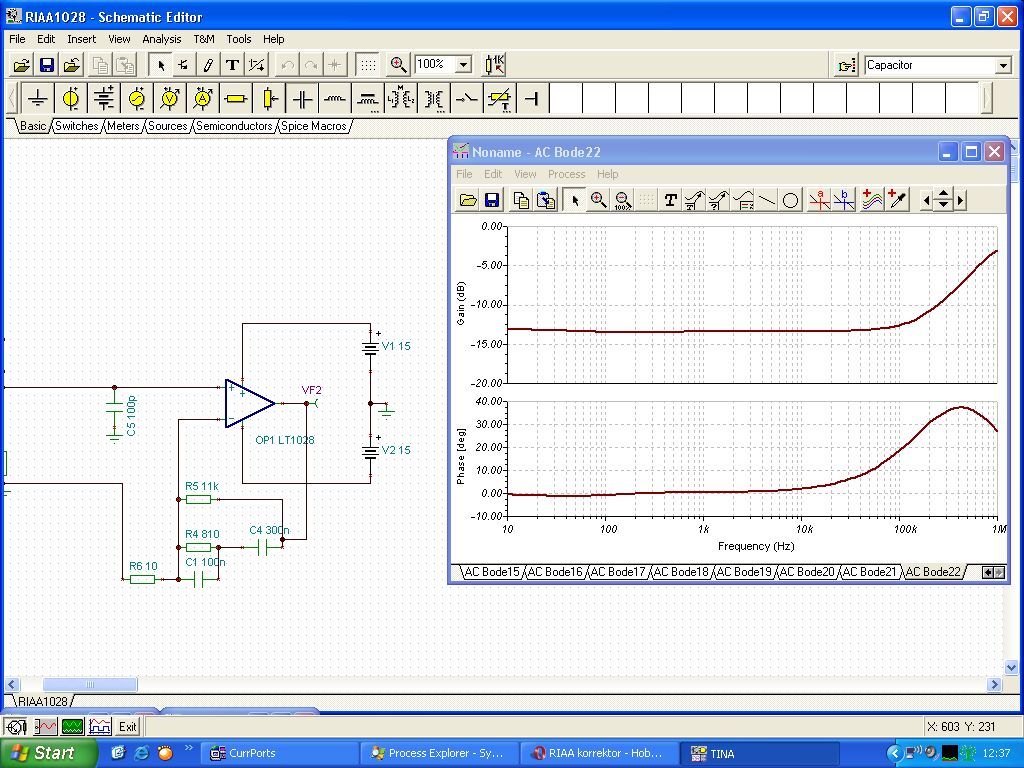
Task: Choose the wire drawing pencil tool
Action: coord(208,65)
